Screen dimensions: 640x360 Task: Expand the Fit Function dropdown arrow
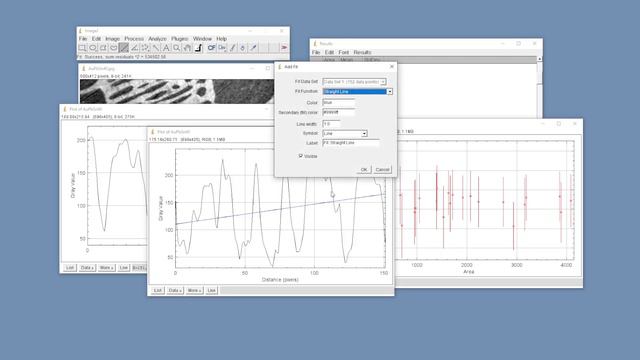pyautogui.click(x=389, y=92)
